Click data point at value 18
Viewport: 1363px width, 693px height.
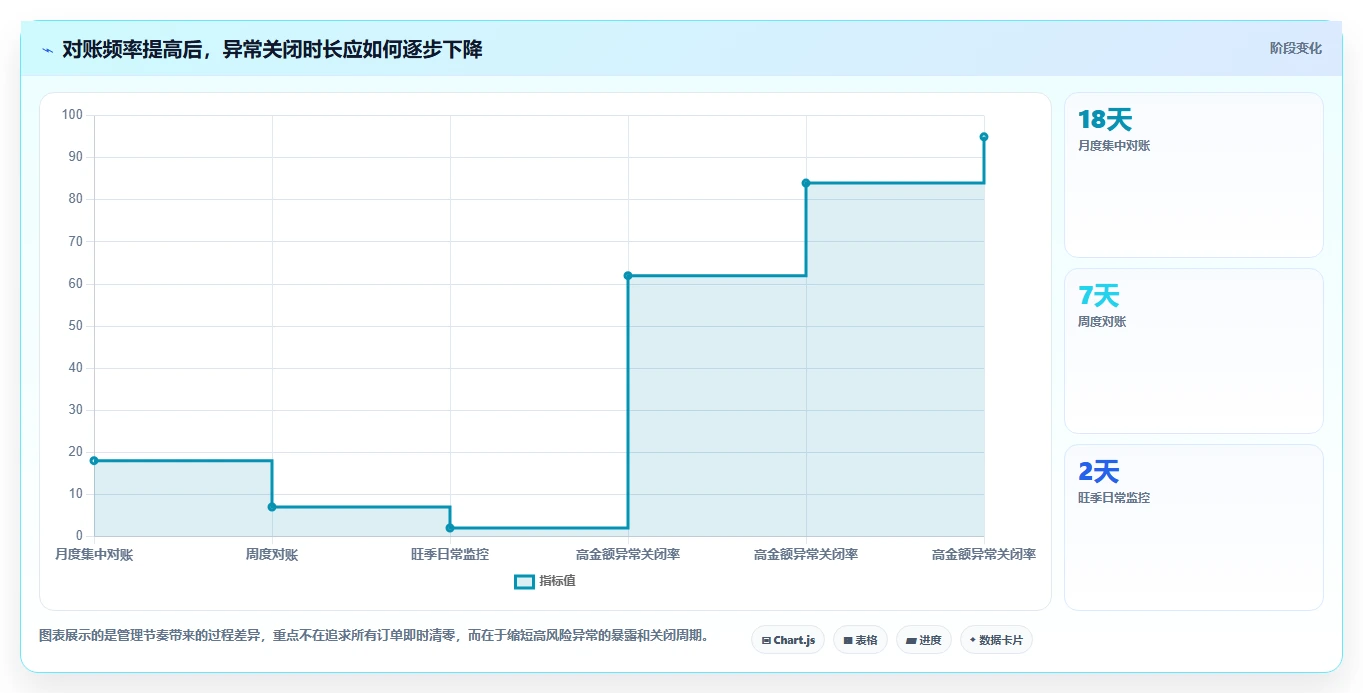(x=94, y=461)
